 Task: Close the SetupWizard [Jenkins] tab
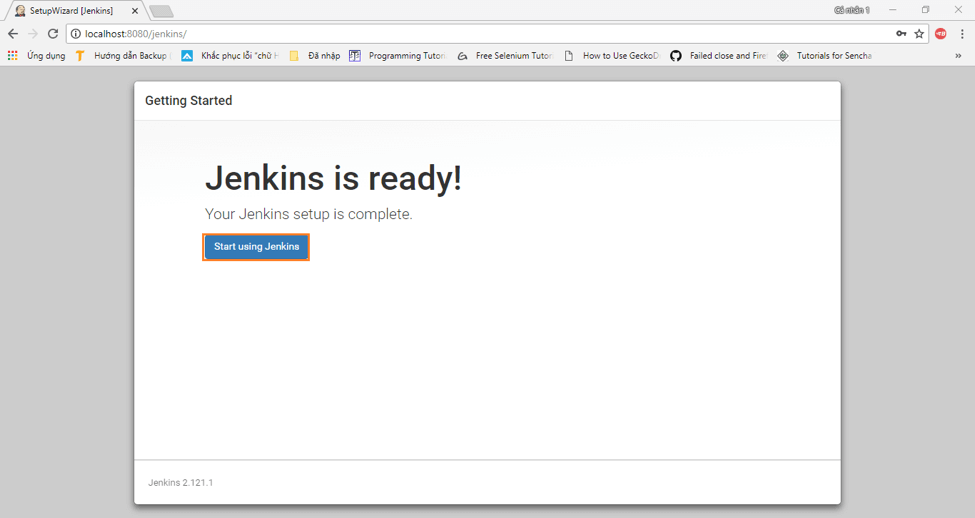click(x=135, y=11)
